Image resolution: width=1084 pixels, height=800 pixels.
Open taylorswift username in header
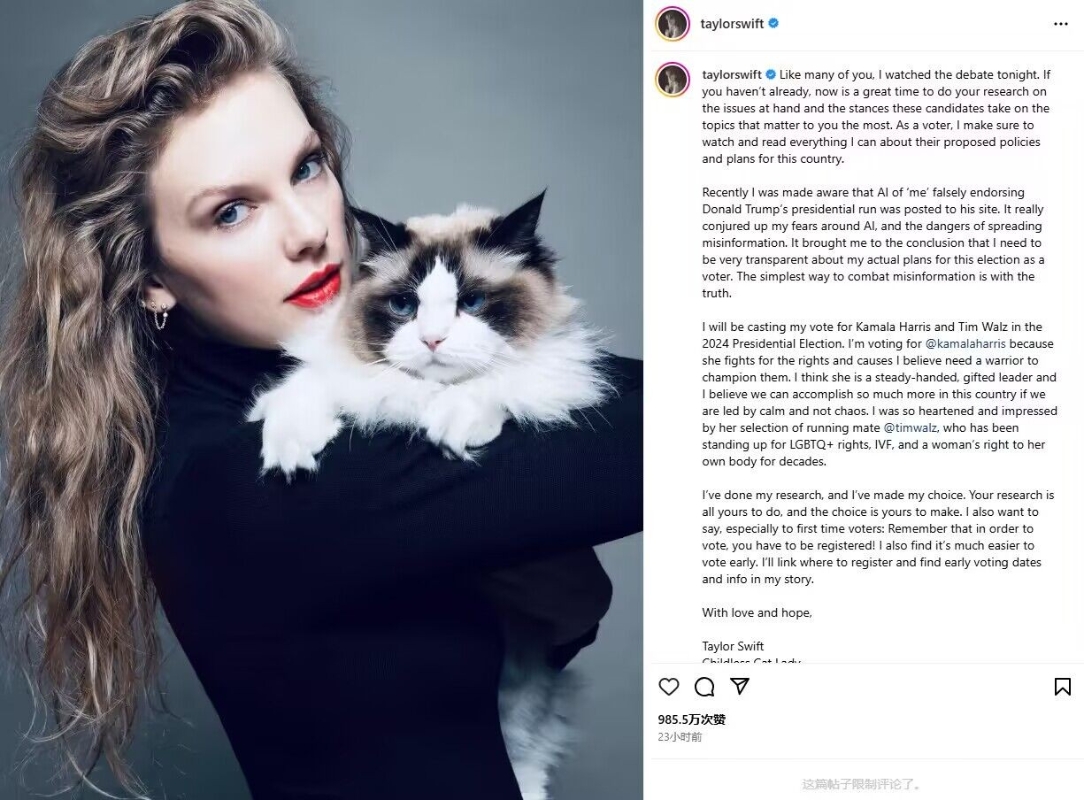731,24
